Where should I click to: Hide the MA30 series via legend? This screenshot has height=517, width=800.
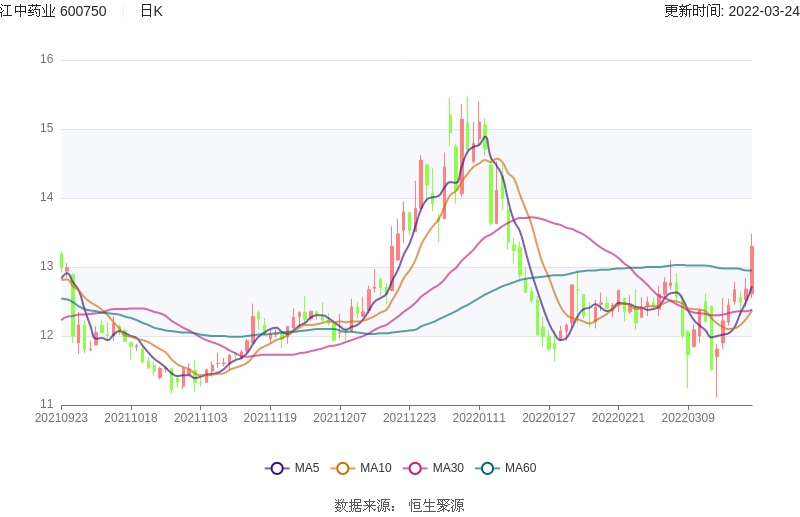(416, 468)
